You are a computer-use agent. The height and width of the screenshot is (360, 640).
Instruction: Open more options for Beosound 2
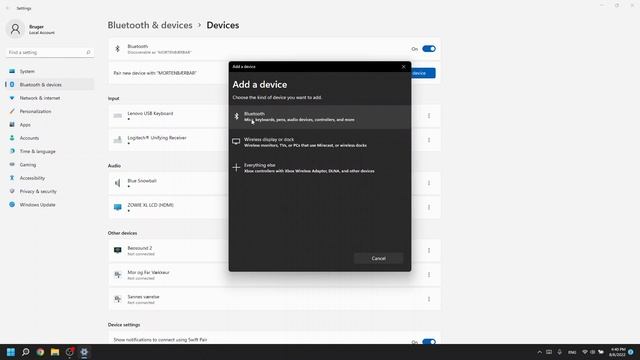pos(429,250)
